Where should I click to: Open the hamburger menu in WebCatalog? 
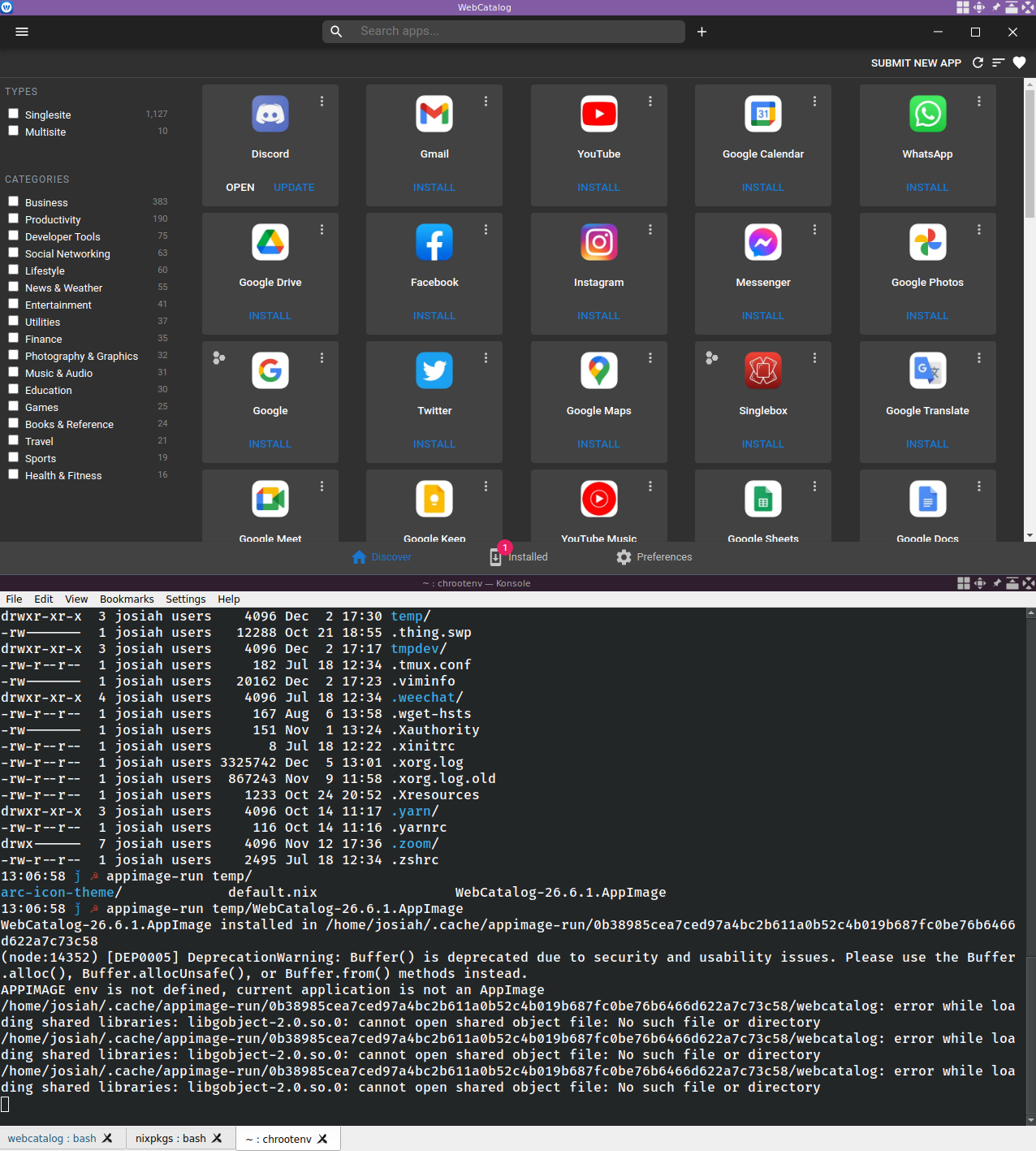22,32
